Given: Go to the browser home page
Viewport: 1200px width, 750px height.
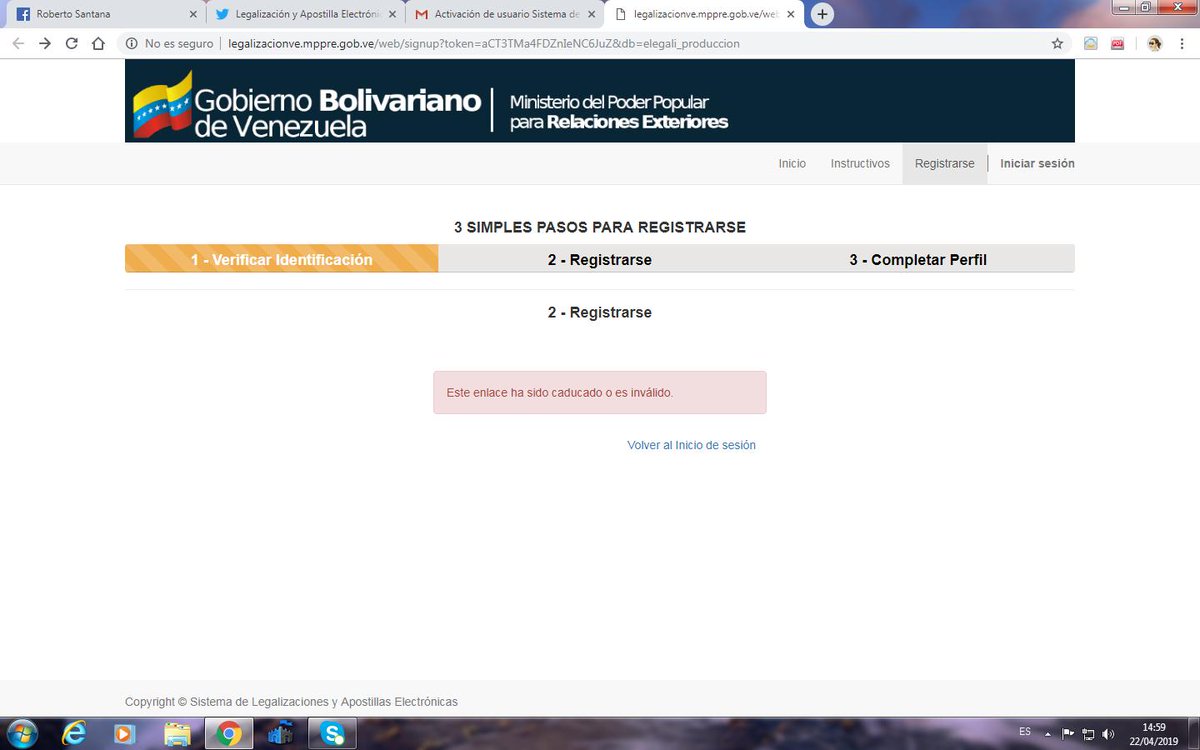Looking at the screenshot, I should (x=99, y=44).
